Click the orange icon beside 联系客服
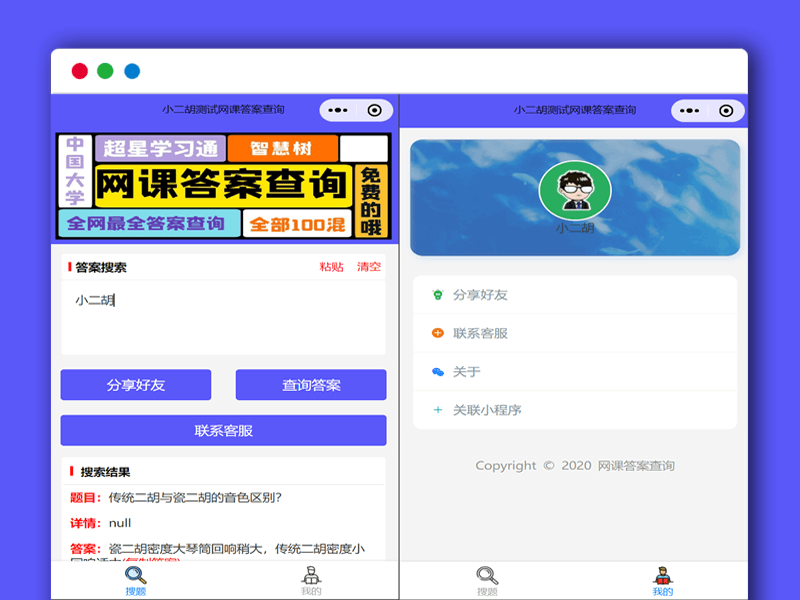Viewport: 800px width, 600px height. (x=438, y=333)
